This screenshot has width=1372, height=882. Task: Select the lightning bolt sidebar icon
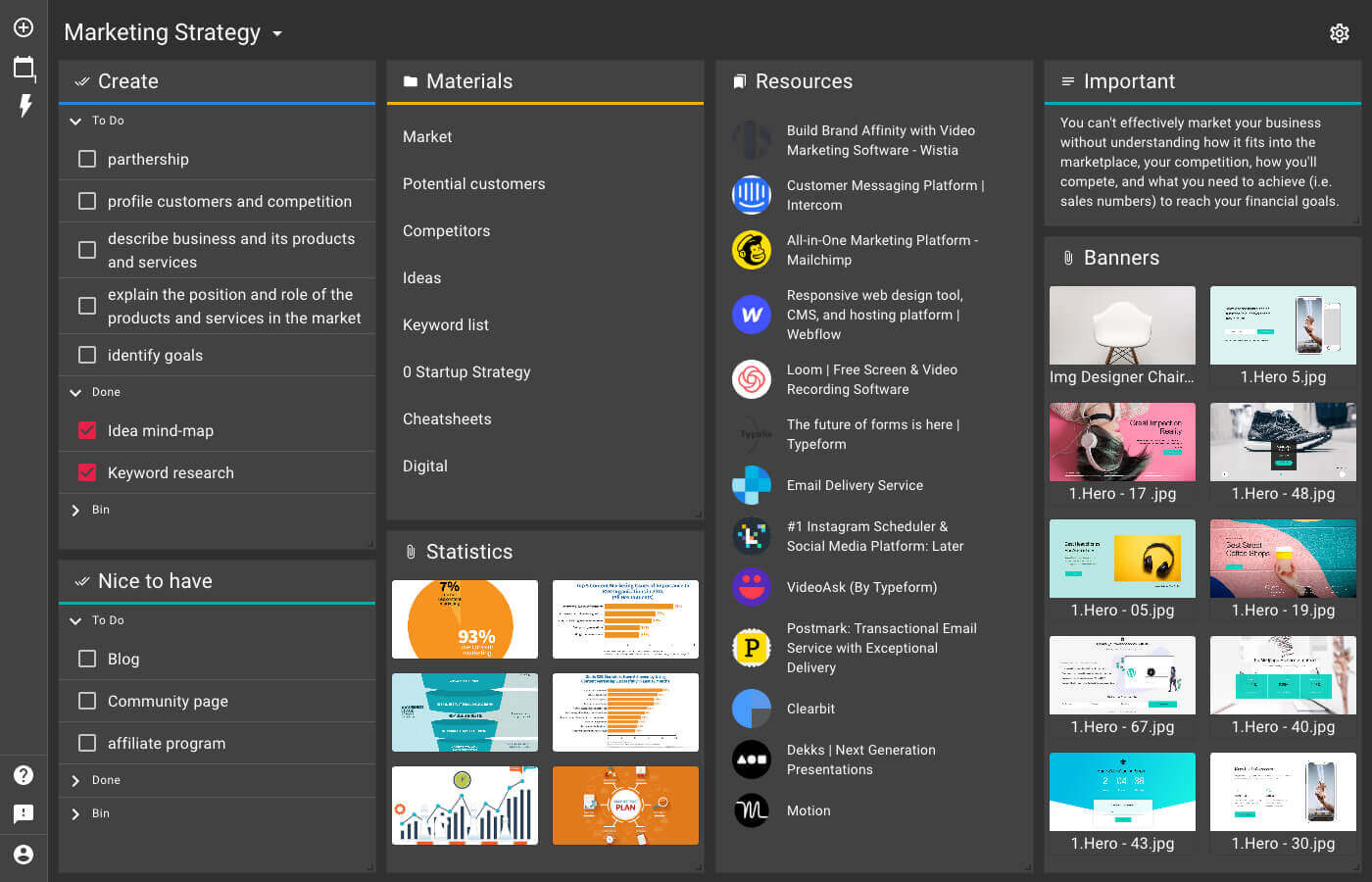coord(23,106)
